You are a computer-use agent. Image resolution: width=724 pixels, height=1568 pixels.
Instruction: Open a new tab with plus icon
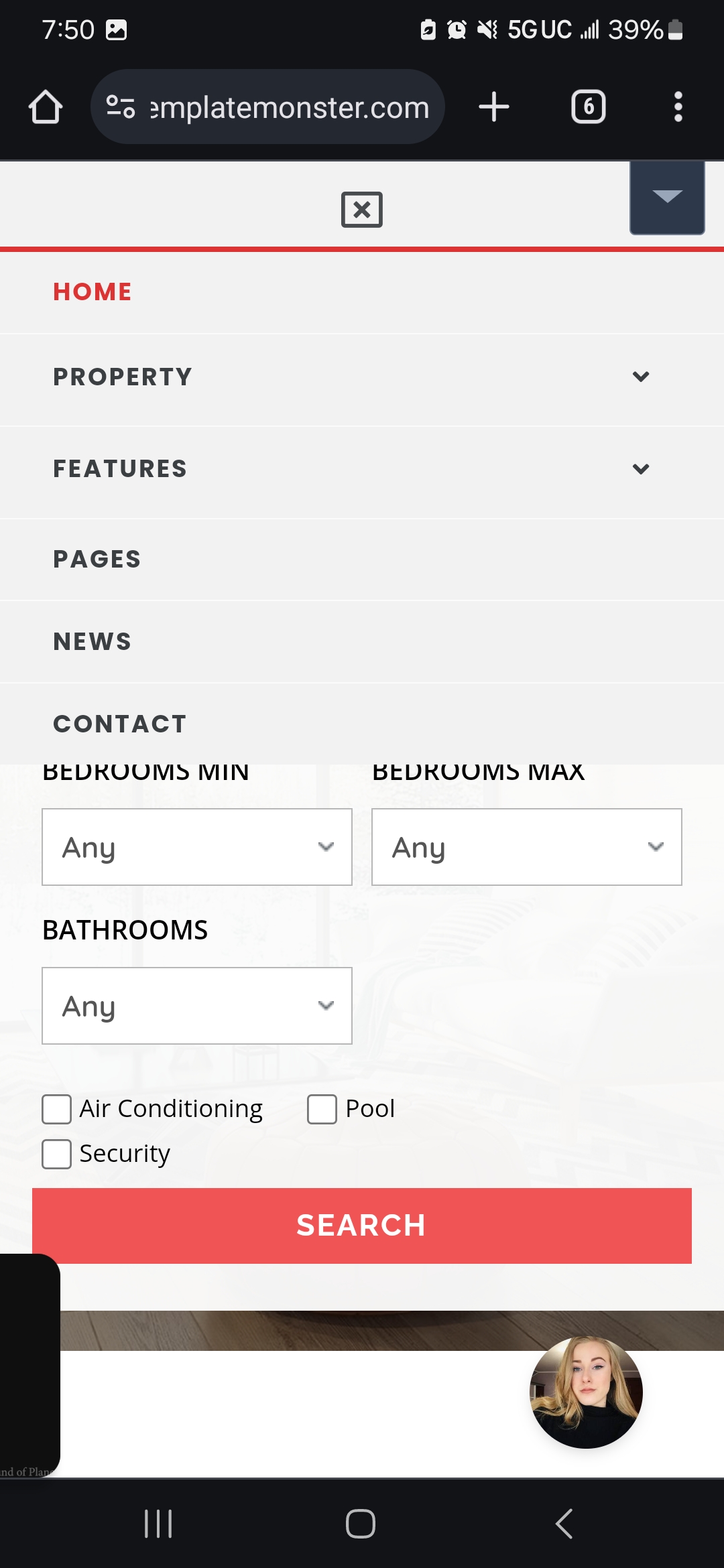pos(494,107)
